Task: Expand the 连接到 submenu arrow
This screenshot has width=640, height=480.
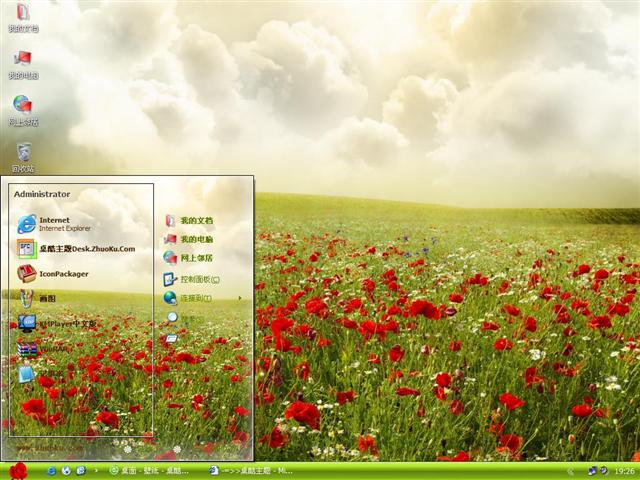Action: 240,298
